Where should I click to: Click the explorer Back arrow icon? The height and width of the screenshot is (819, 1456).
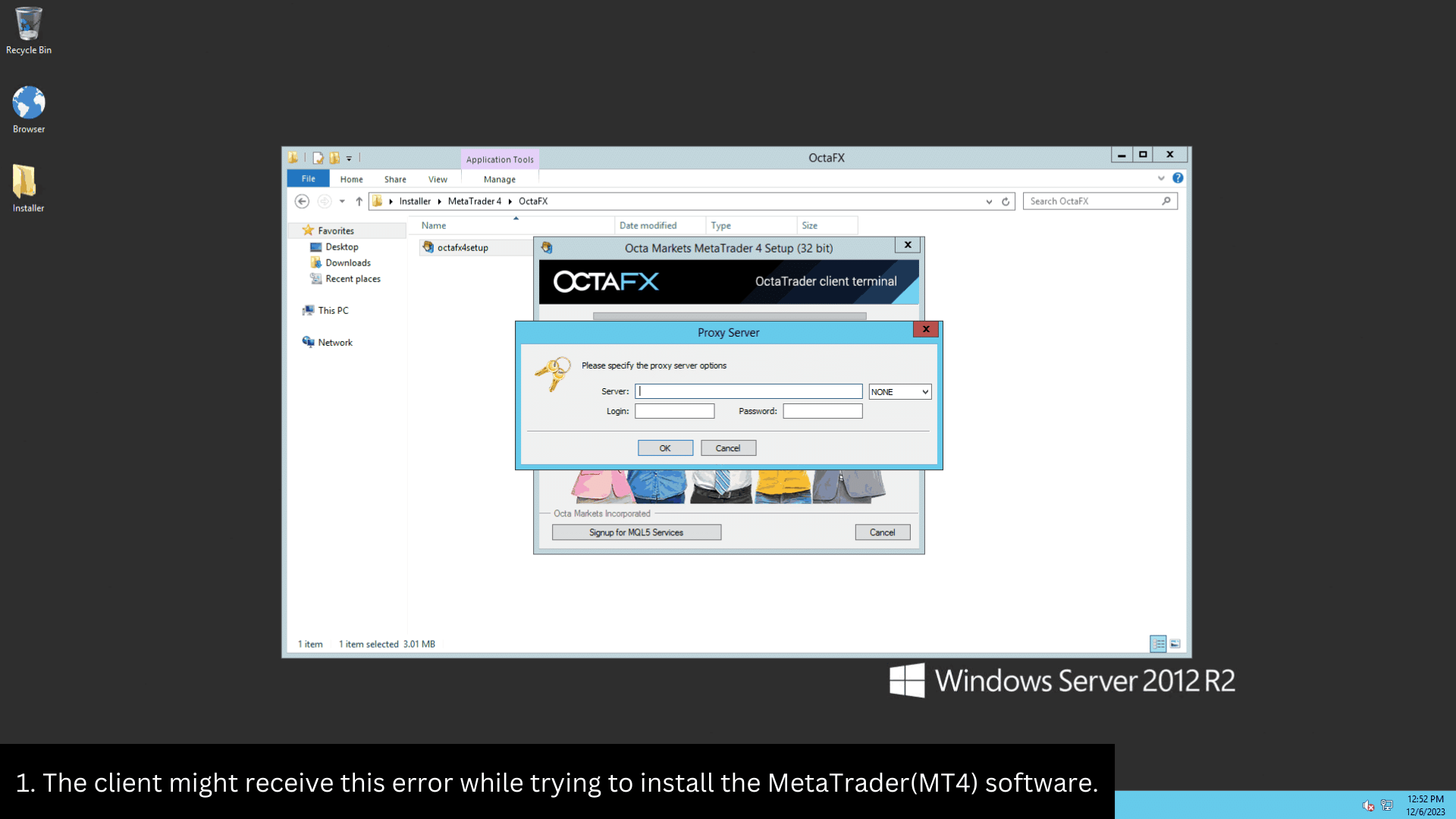click(302, 201)
